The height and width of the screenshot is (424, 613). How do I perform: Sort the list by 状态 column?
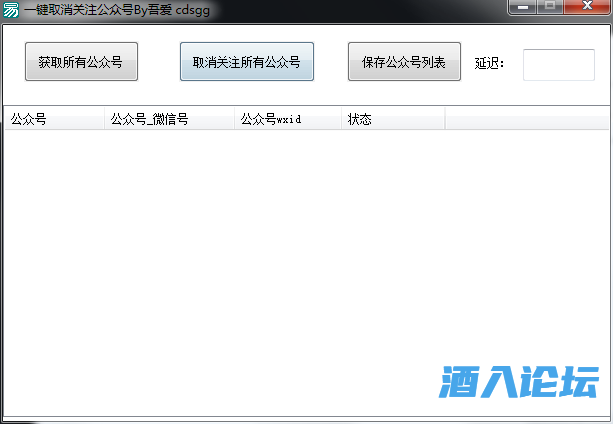[x=392, y=119]
